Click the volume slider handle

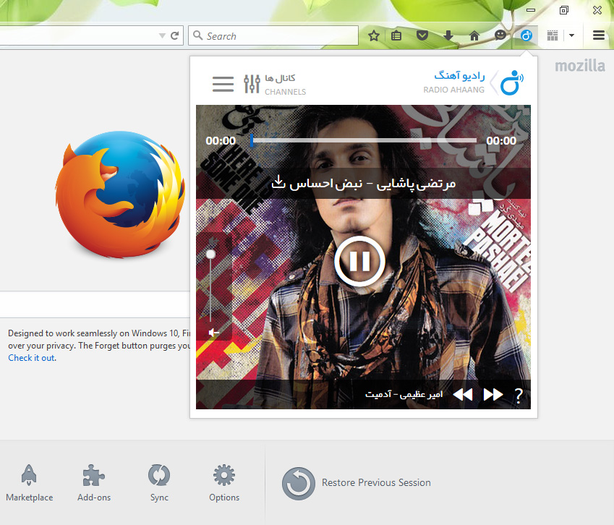[x=211, y=254]
